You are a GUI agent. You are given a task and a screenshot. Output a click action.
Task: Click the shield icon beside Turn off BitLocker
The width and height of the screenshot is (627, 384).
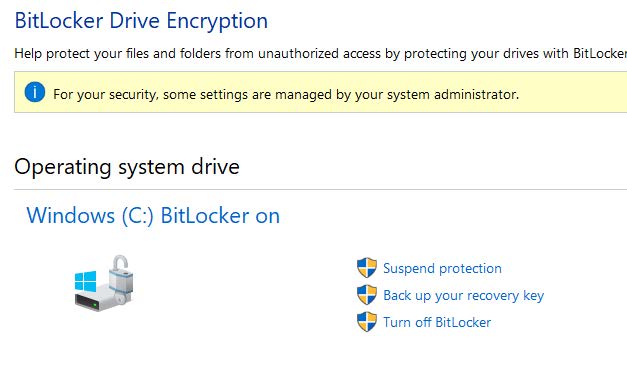[x=367, y=322]
